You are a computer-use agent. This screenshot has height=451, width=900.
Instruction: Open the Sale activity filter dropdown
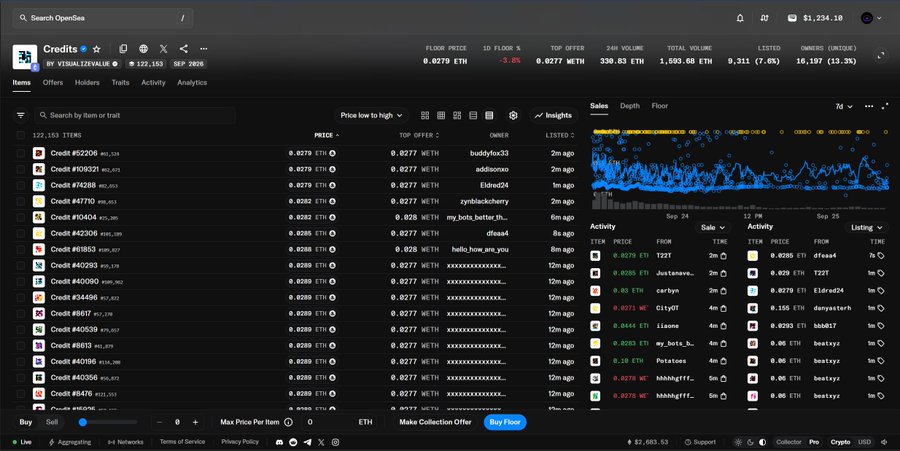click(713, 228)
